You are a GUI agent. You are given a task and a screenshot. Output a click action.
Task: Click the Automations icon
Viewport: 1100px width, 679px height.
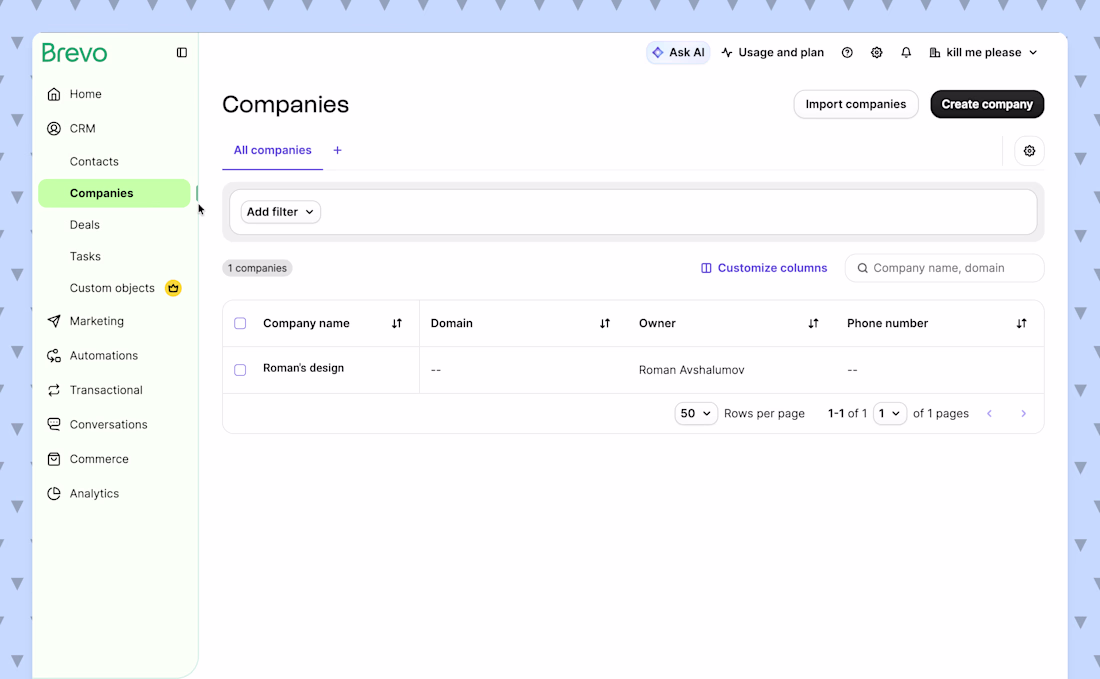[x=54, y=356]
